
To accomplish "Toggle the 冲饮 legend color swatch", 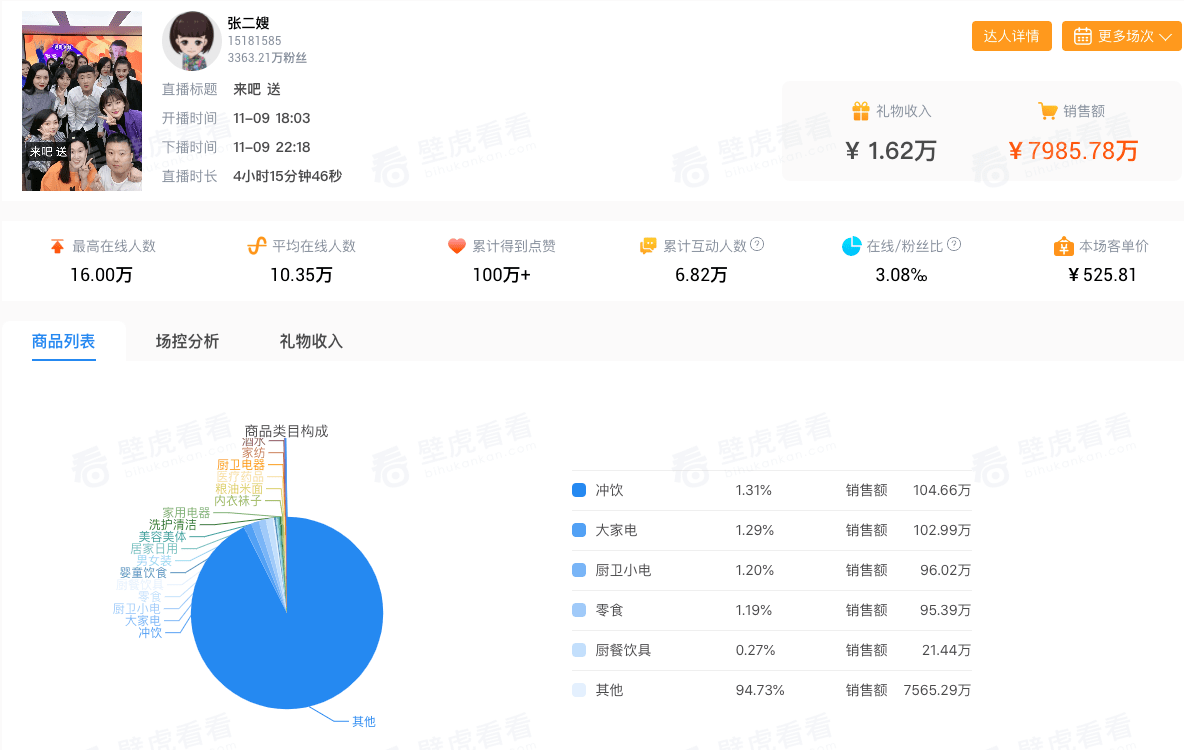I will tap(579, 490).
